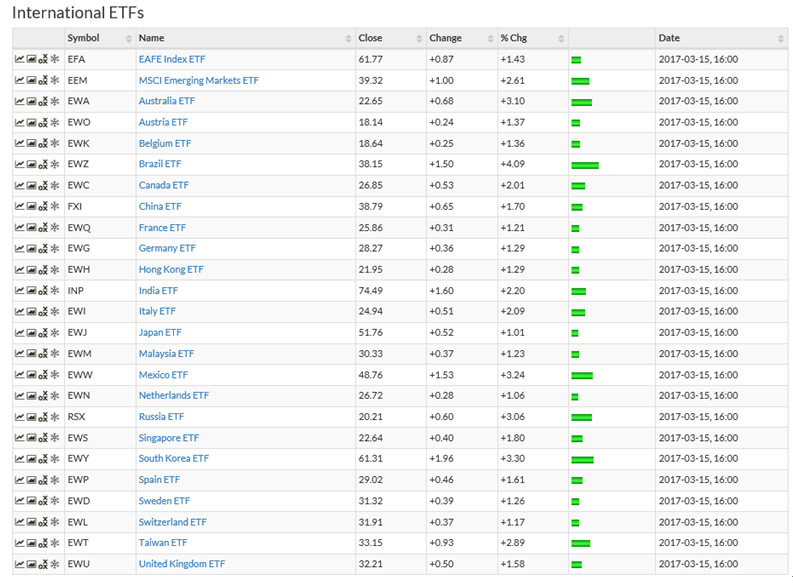Sort by the Date column sort arrows
The width and height of the screenshot is (793, 583).
[x=780, y=38]
